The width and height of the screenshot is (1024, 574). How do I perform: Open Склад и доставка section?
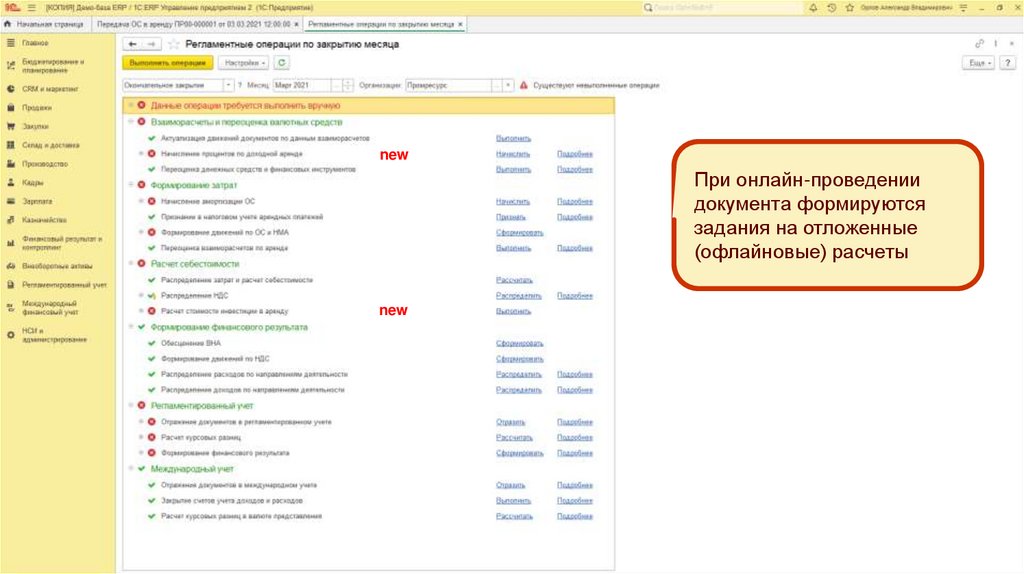point(50,145)
